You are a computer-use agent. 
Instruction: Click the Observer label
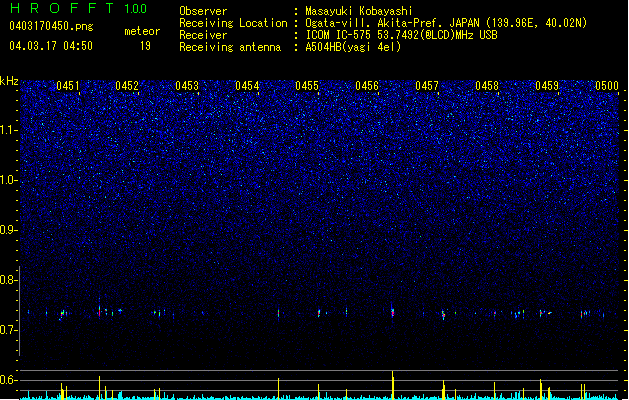(203, 11)
